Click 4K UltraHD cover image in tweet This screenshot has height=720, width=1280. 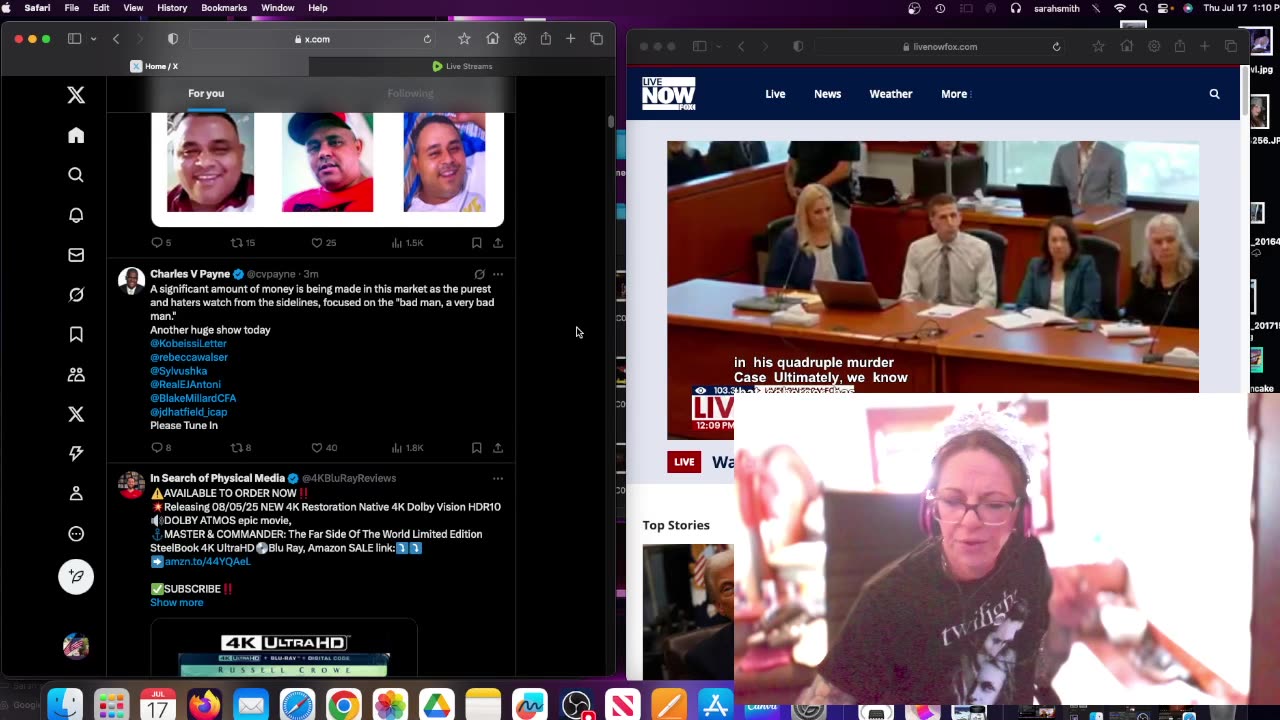pos(284,648)
